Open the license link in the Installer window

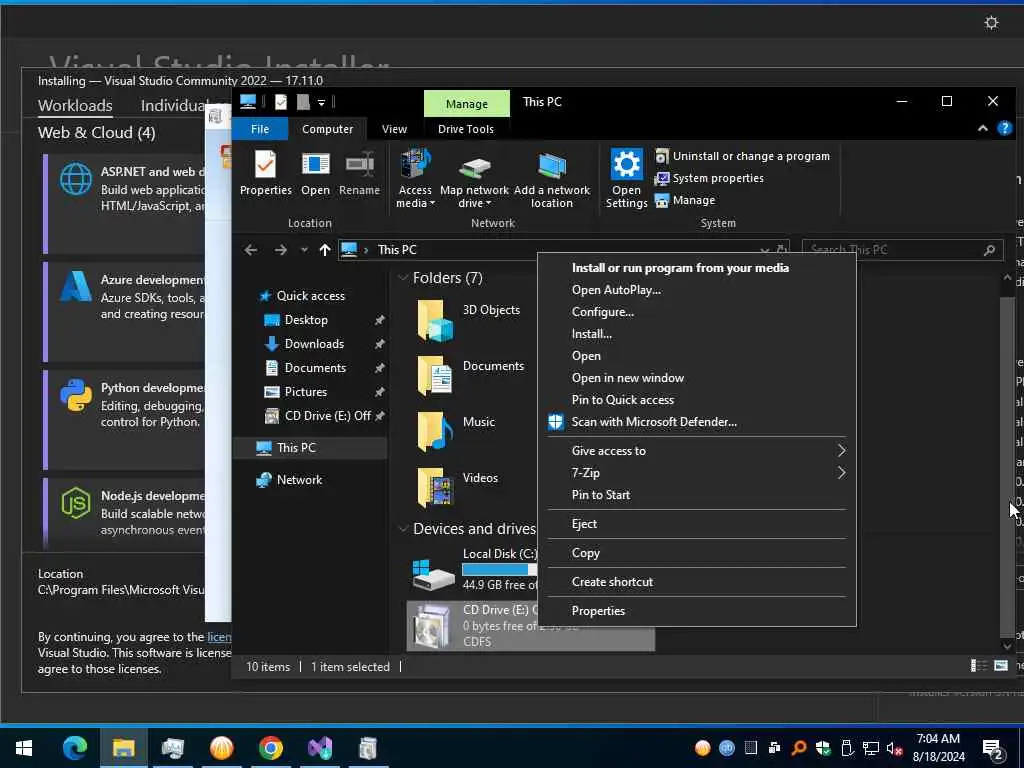tap(219, 637)
